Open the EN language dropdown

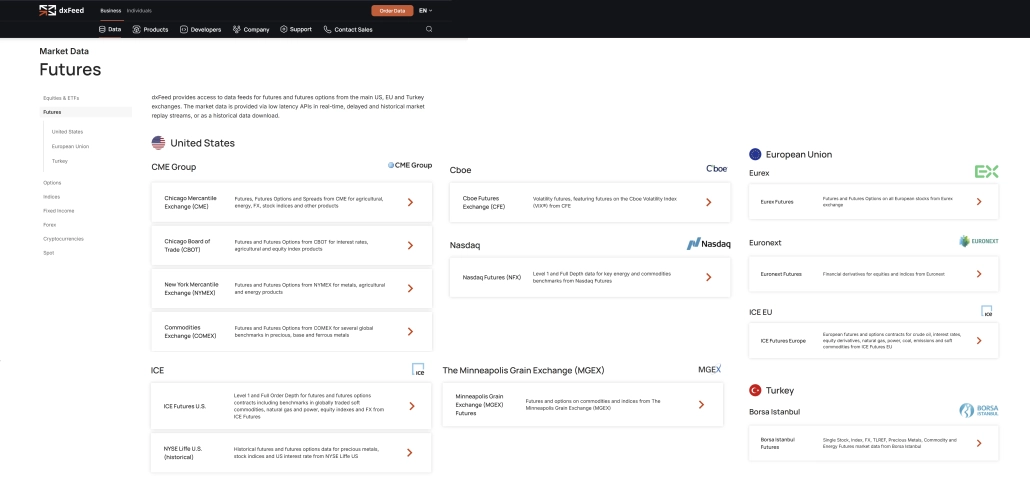[x=426, y=11]
